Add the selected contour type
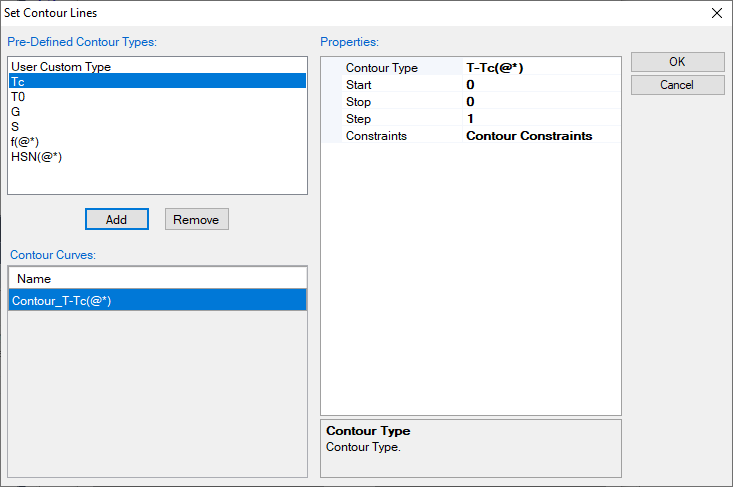This screenshot has height=487, width=733. [116, 219]
